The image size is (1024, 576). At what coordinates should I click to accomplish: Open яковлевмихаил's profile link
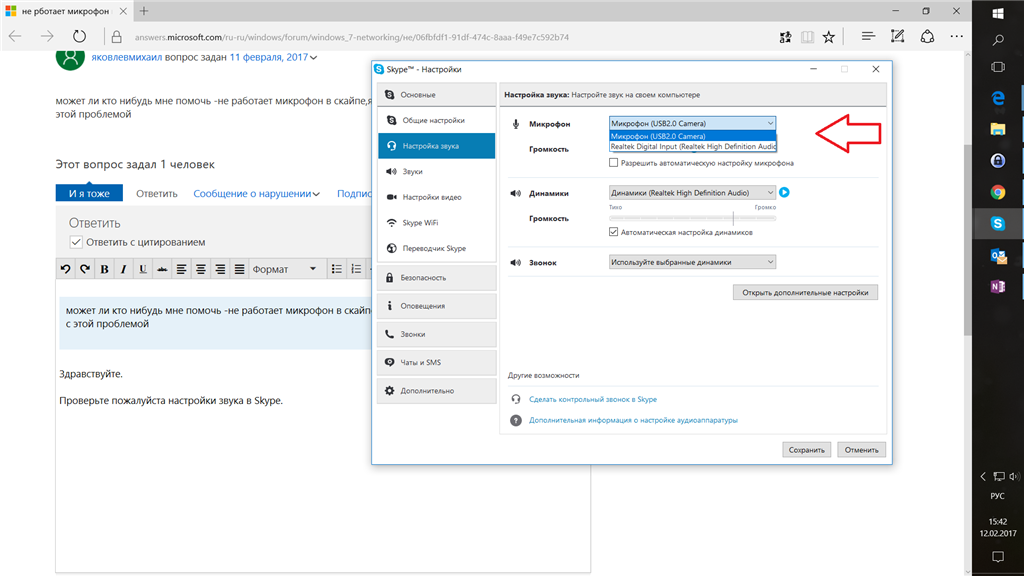tap(127, 57)
